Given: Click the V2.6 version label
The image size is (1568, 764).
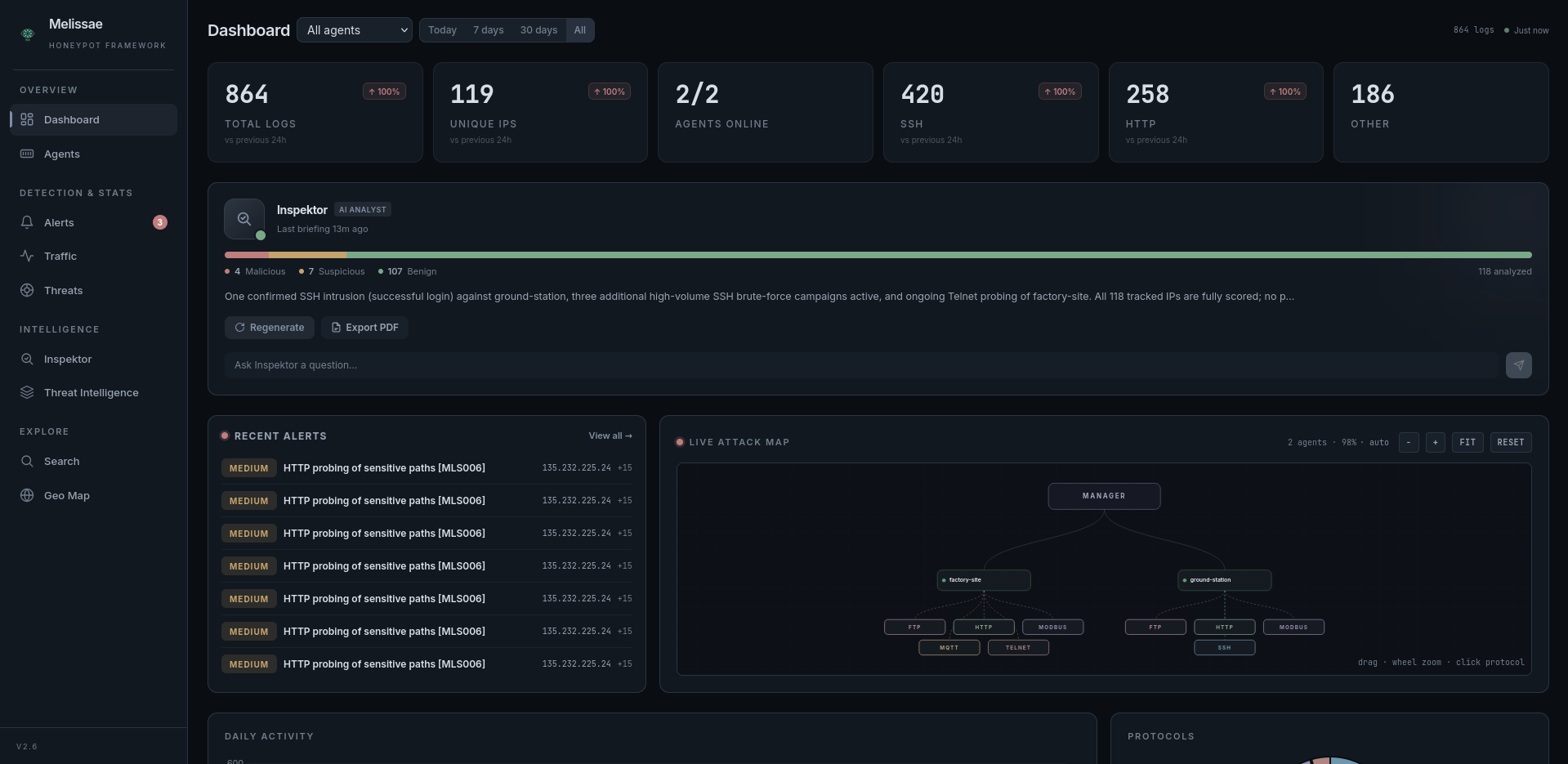Looking at the screenshot, I should coord(27,747).
